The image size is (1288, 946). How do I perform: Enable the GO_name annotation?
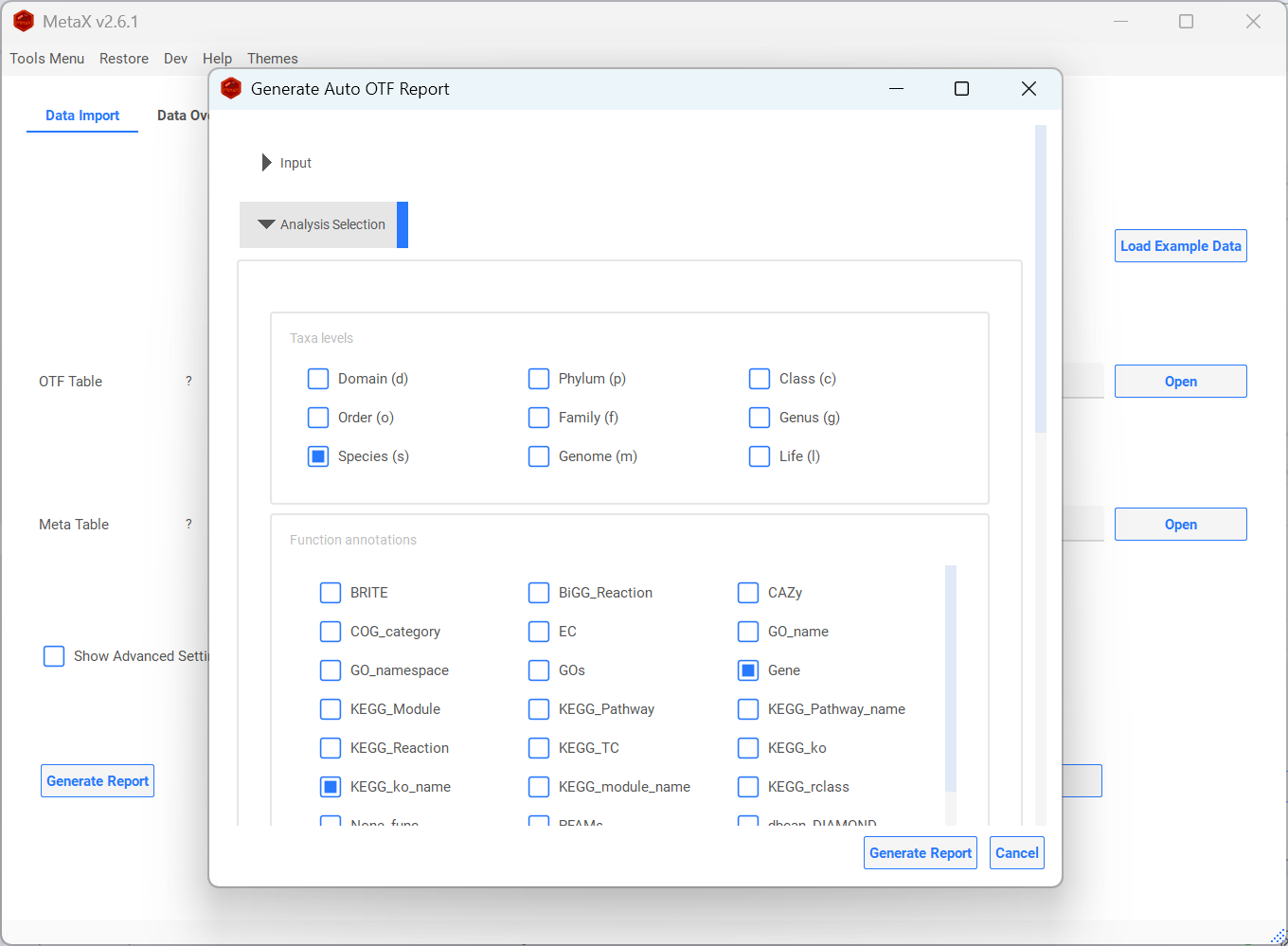(x=748, y=632)
